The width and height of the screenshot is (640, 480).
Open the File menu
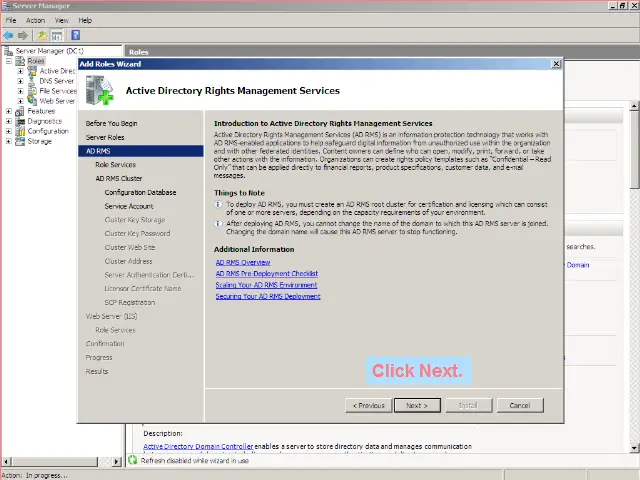pos(11,20)
